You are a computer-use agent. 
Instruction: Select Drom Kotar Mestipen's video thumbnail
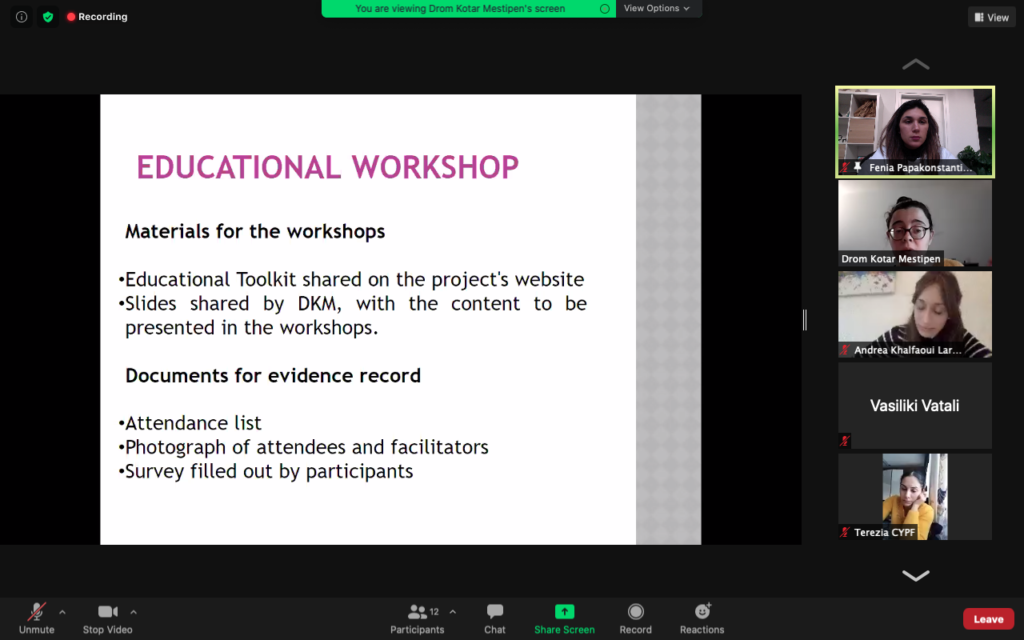[915, 223]
